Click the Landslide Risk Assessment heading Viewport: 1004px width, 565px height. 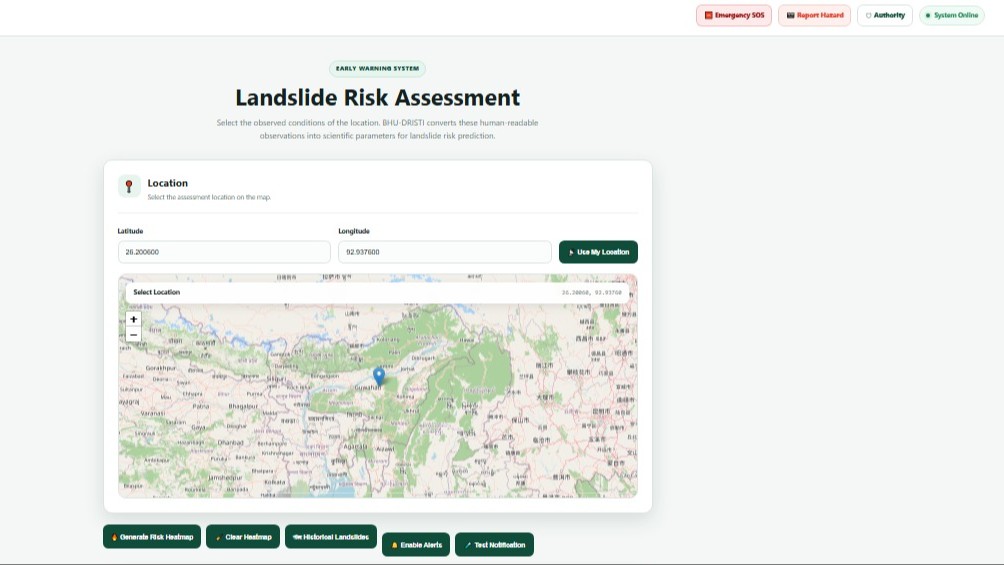(377, 97)
